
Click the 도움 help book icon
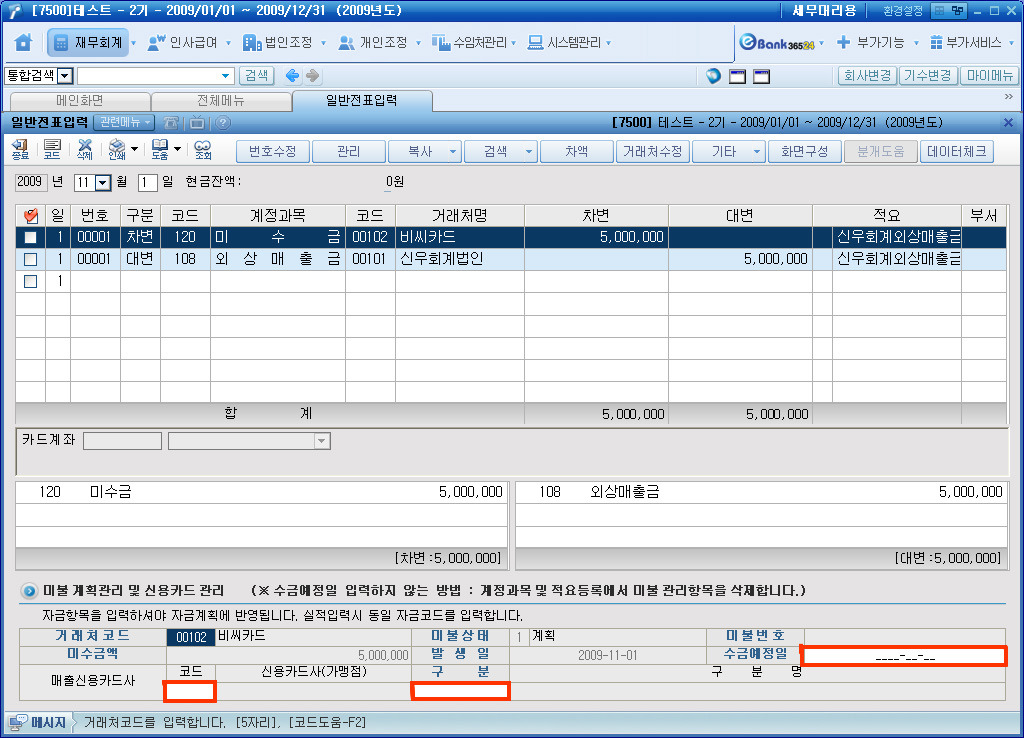[160, 150]
